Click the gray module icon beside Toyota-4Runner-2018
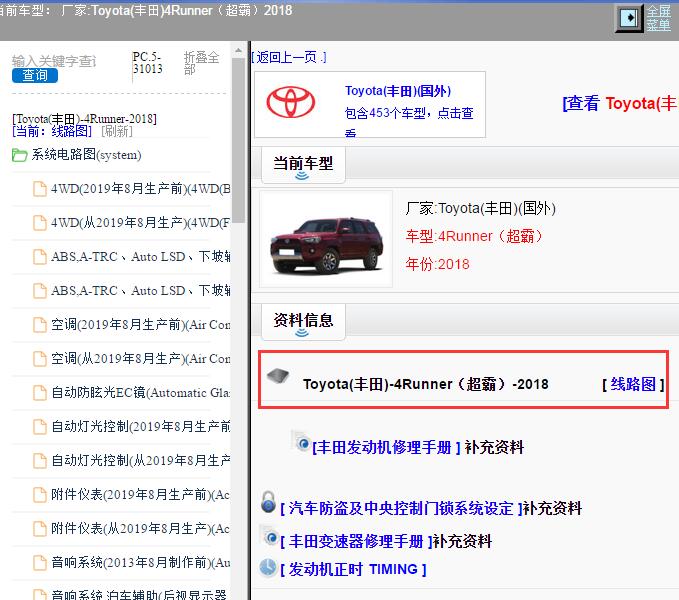This screenshot has height=600, width=679. tap(278, 376)
